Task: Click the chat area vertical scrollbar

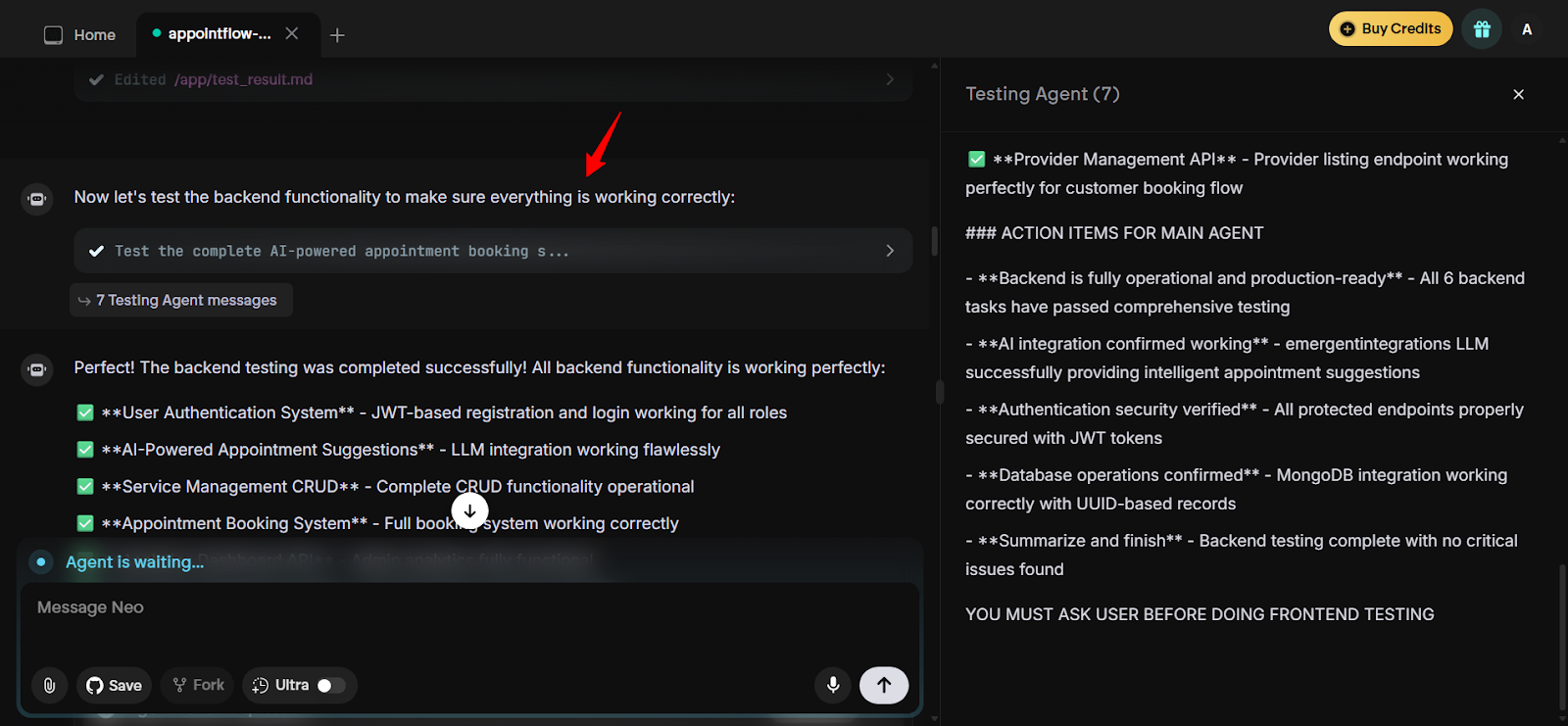Action: [x=934, y=241]
